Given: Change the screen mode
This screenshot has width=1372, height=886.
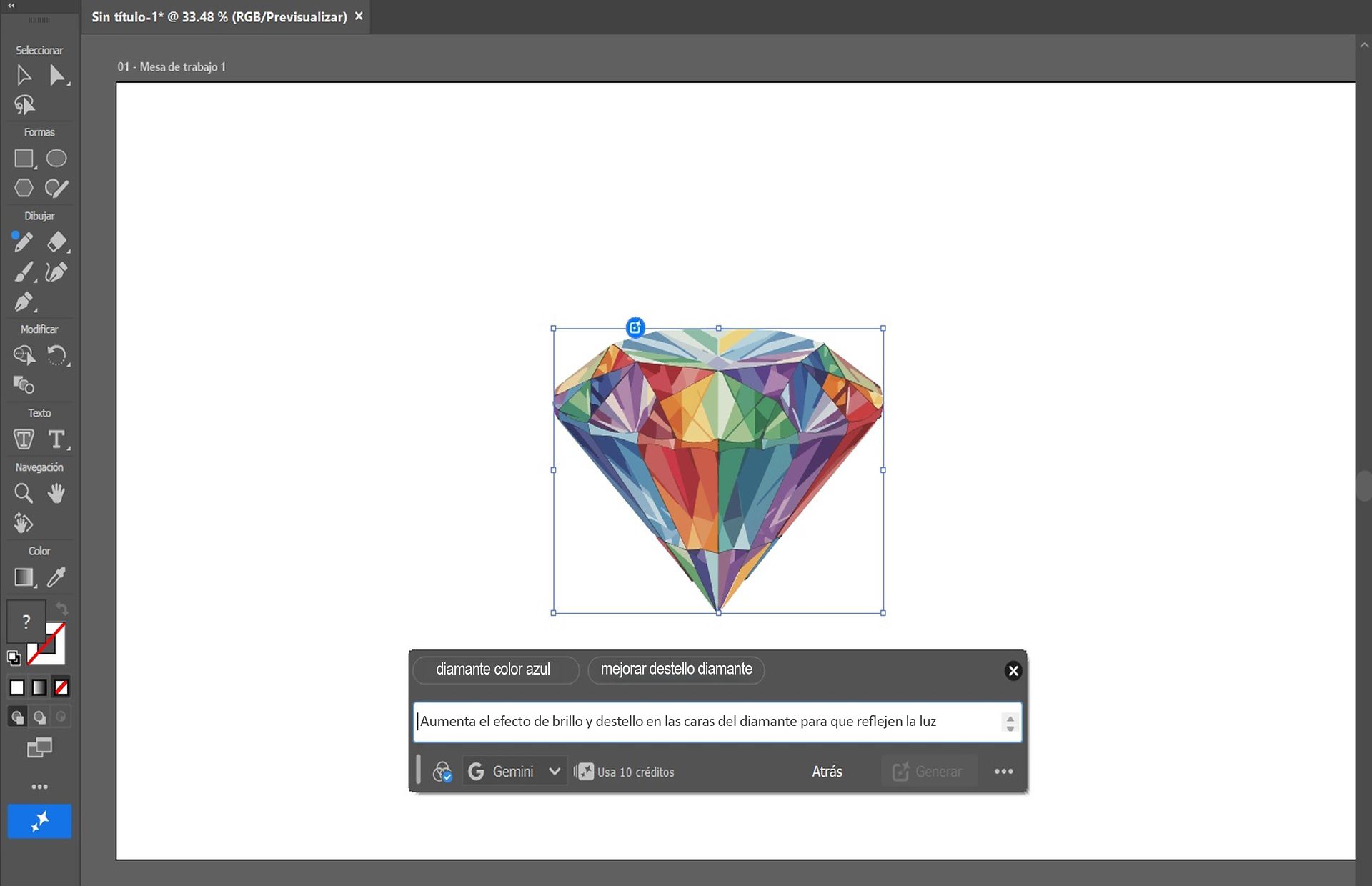Looking at the screenshot, I should (x=39, y=748).
